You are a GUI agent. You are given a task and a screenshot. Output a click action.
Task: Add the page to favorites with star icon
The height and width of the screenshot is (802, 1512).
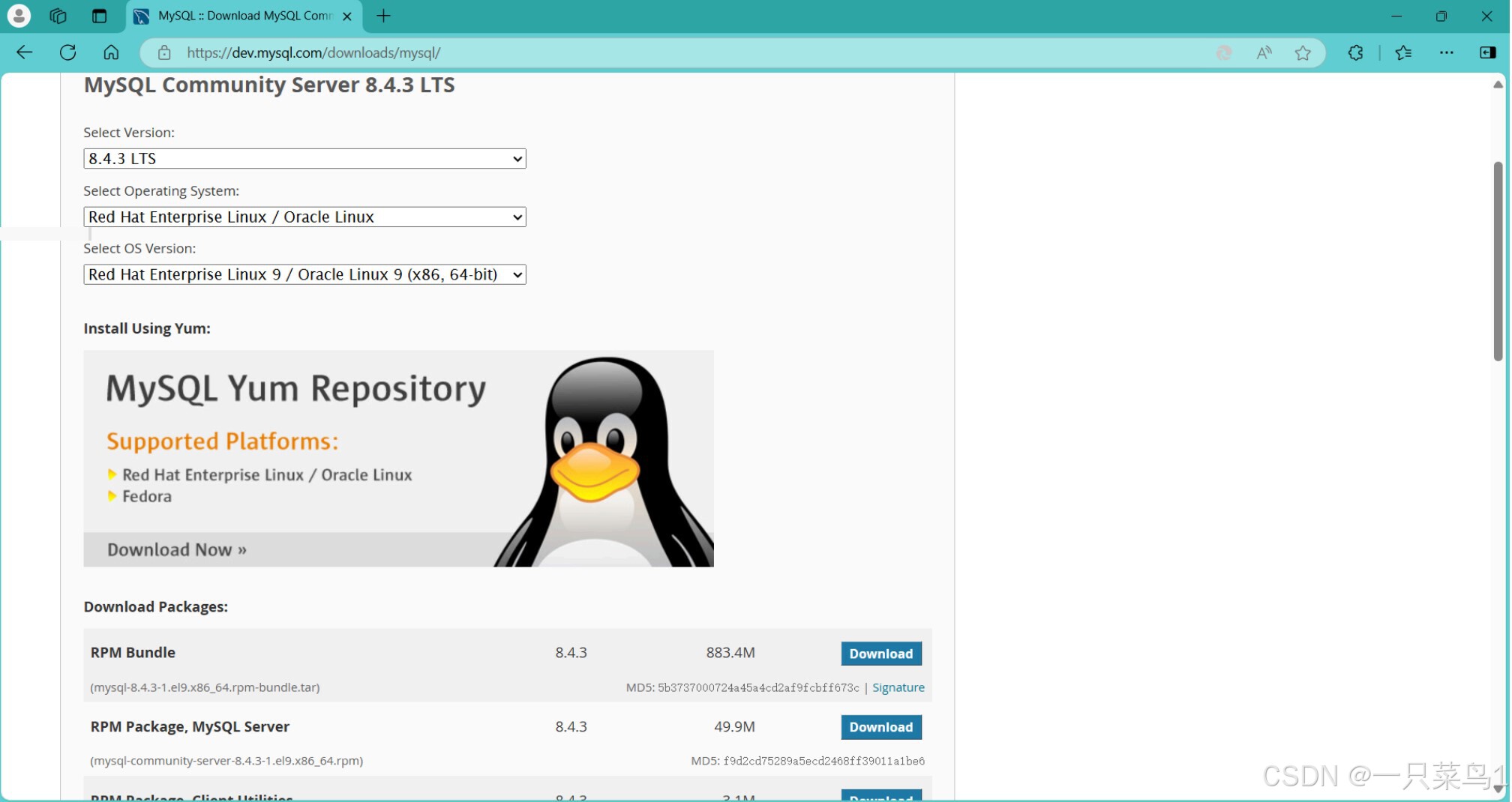[1303, 52]
